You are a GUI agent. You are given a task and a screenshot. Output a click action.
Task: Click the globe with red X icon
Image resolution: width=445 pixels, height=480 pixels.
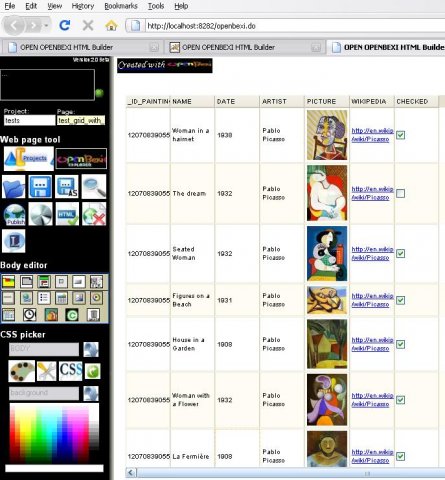point(94,214)
